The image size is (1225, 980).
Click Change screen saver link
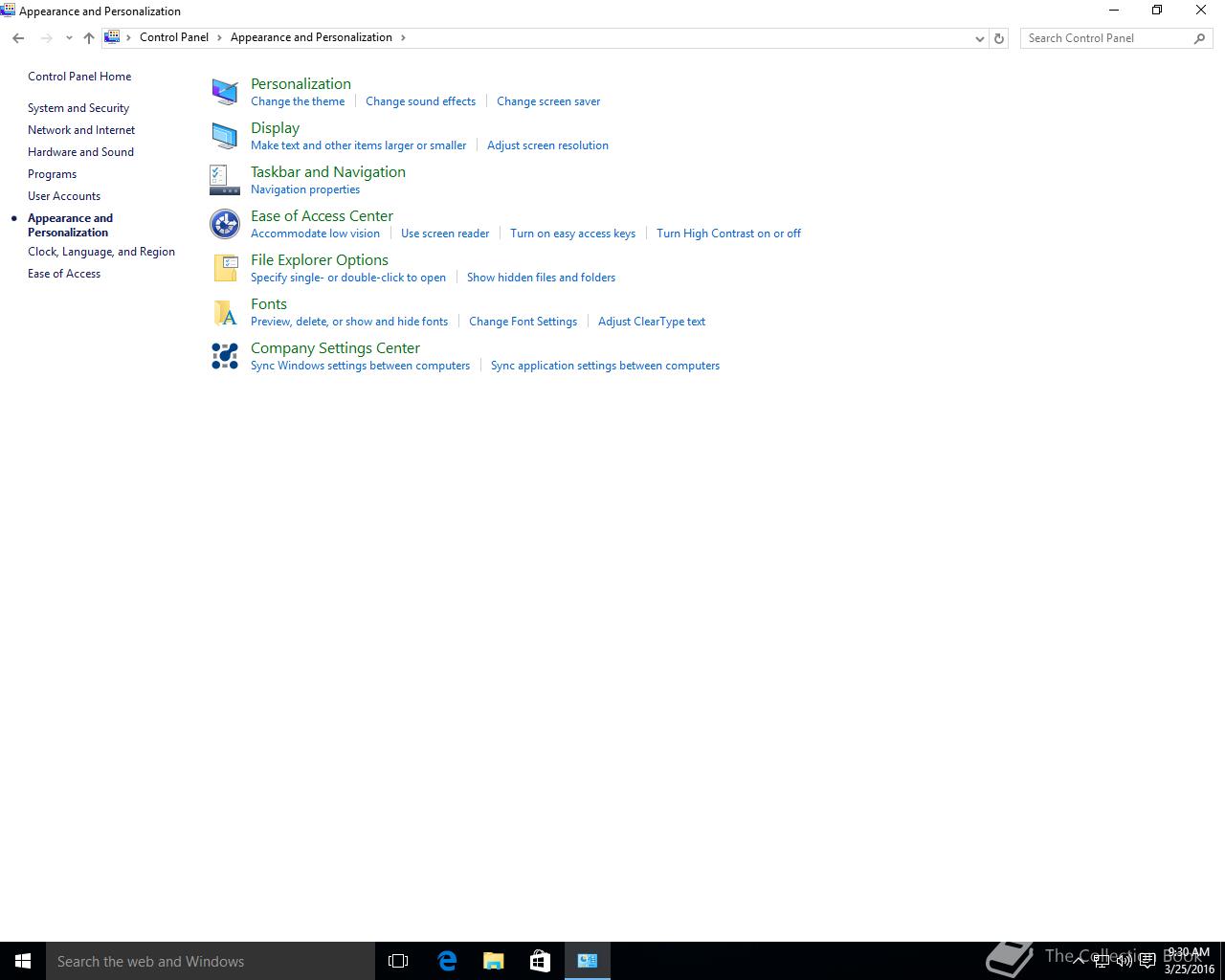548,101
